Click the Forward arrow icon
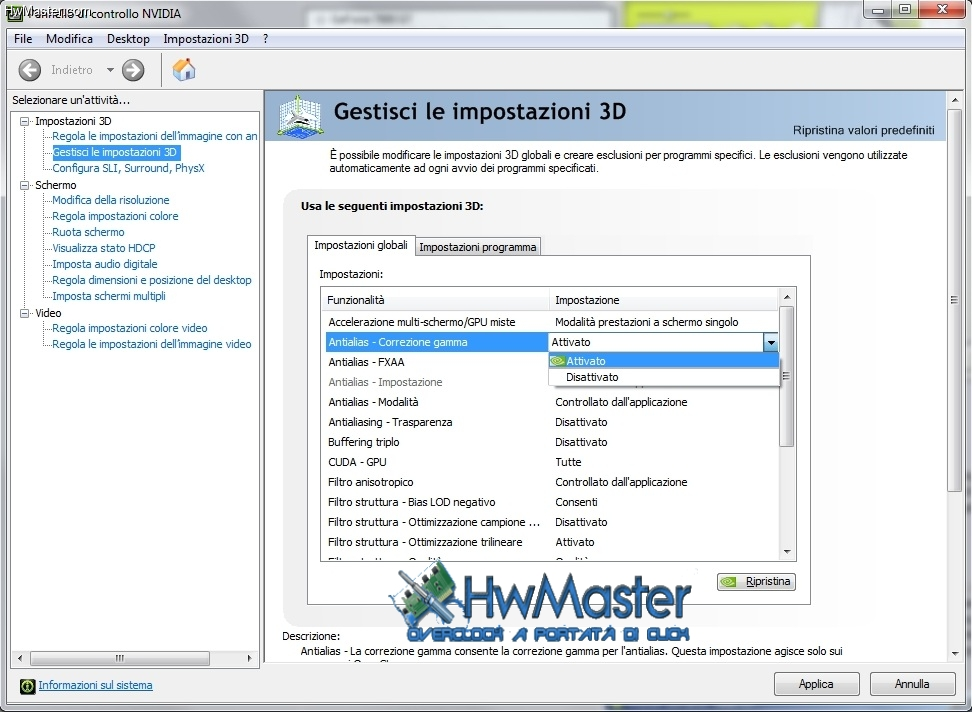The height and width of the screenshot is (712, 972). point(133,70)
